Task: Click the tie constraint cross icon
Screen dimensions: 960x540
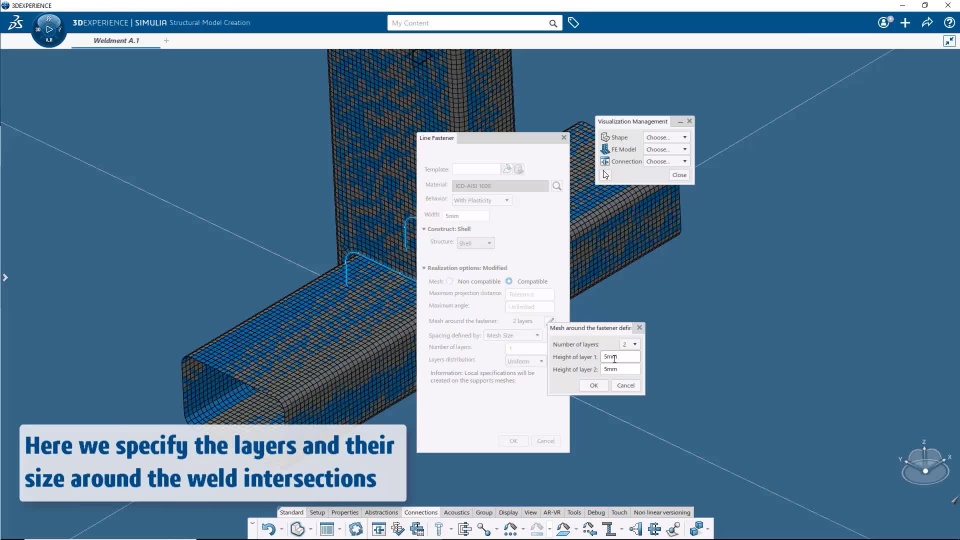Action: [654, 529]
